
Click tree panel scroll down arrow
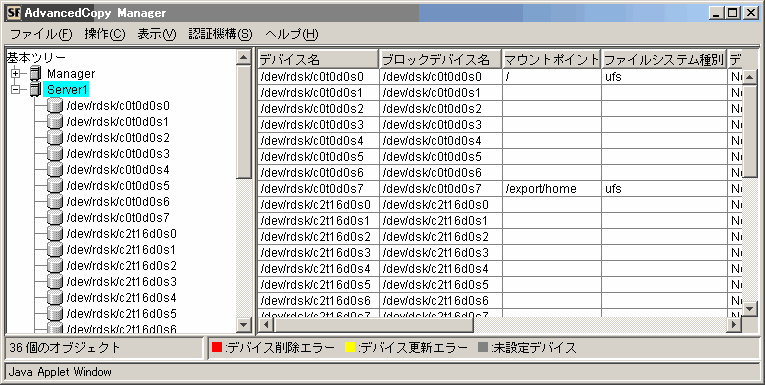tap(244, 324)
